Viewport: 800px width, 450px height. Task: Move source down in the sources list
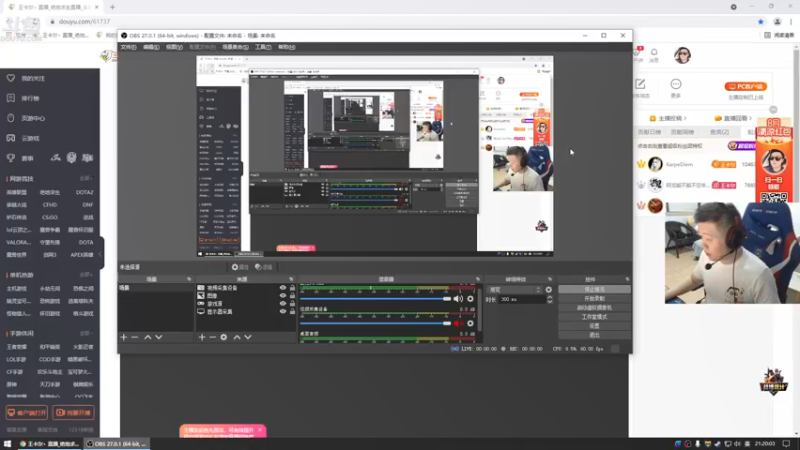248,337
